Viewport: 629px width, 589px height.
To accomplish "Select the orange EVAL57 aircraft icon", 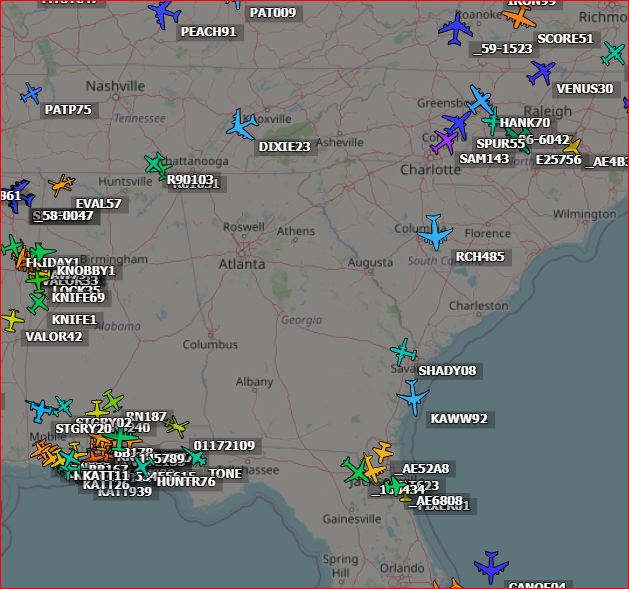I will point(61,184).
